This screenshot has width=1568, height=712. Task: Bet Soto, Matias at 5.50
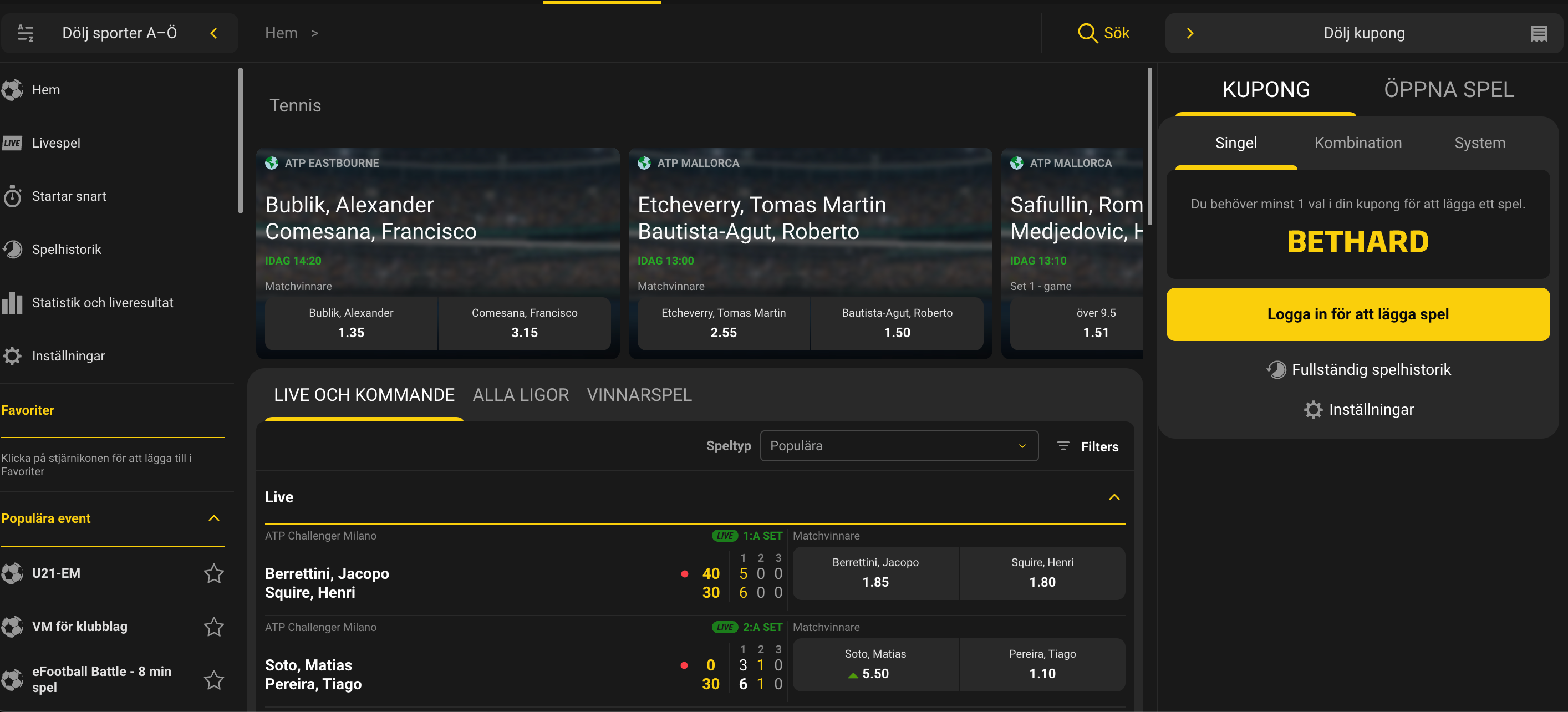[875, 664]
